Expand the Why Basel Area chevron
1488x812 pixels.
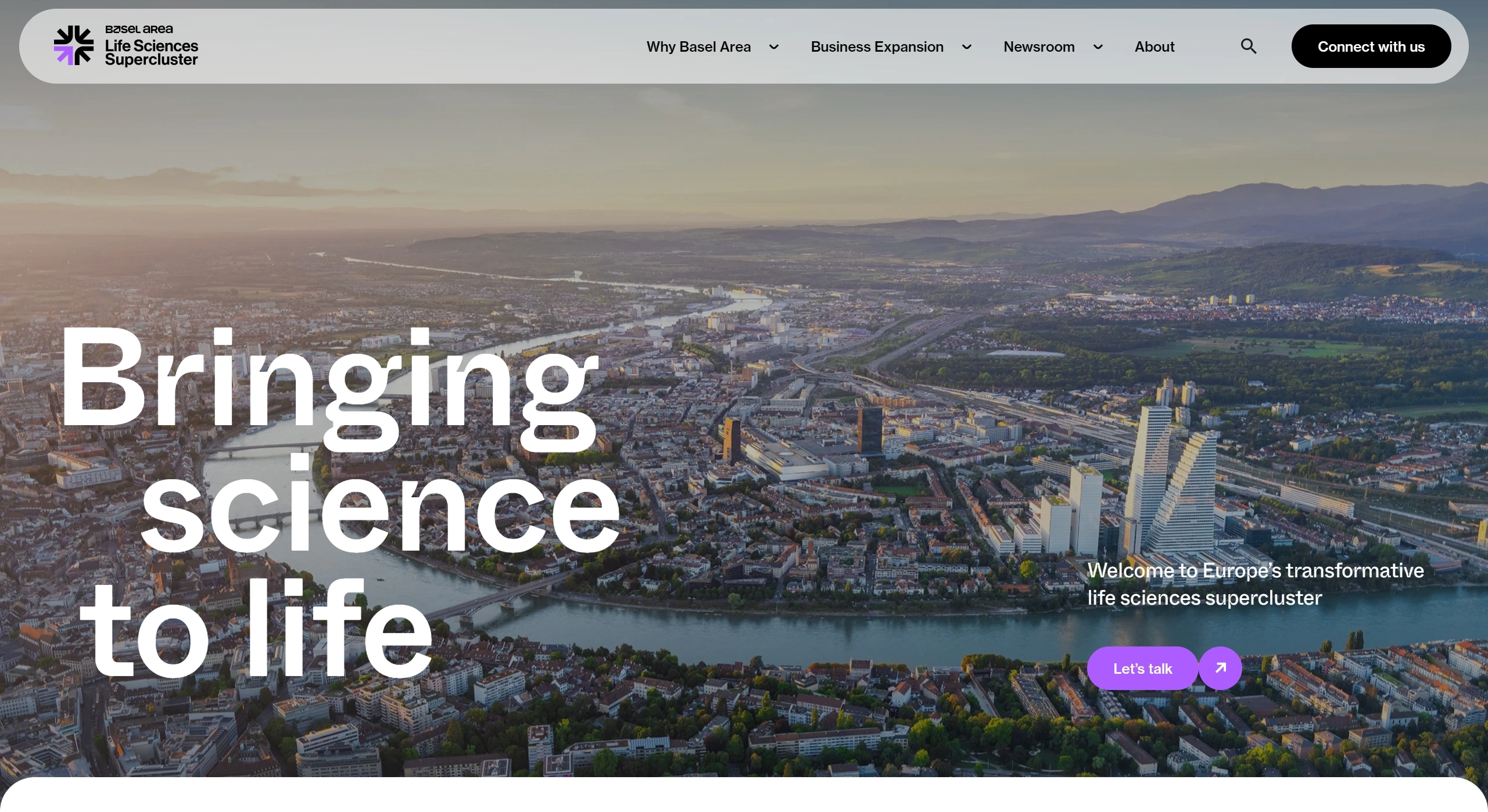coord(774,47)
